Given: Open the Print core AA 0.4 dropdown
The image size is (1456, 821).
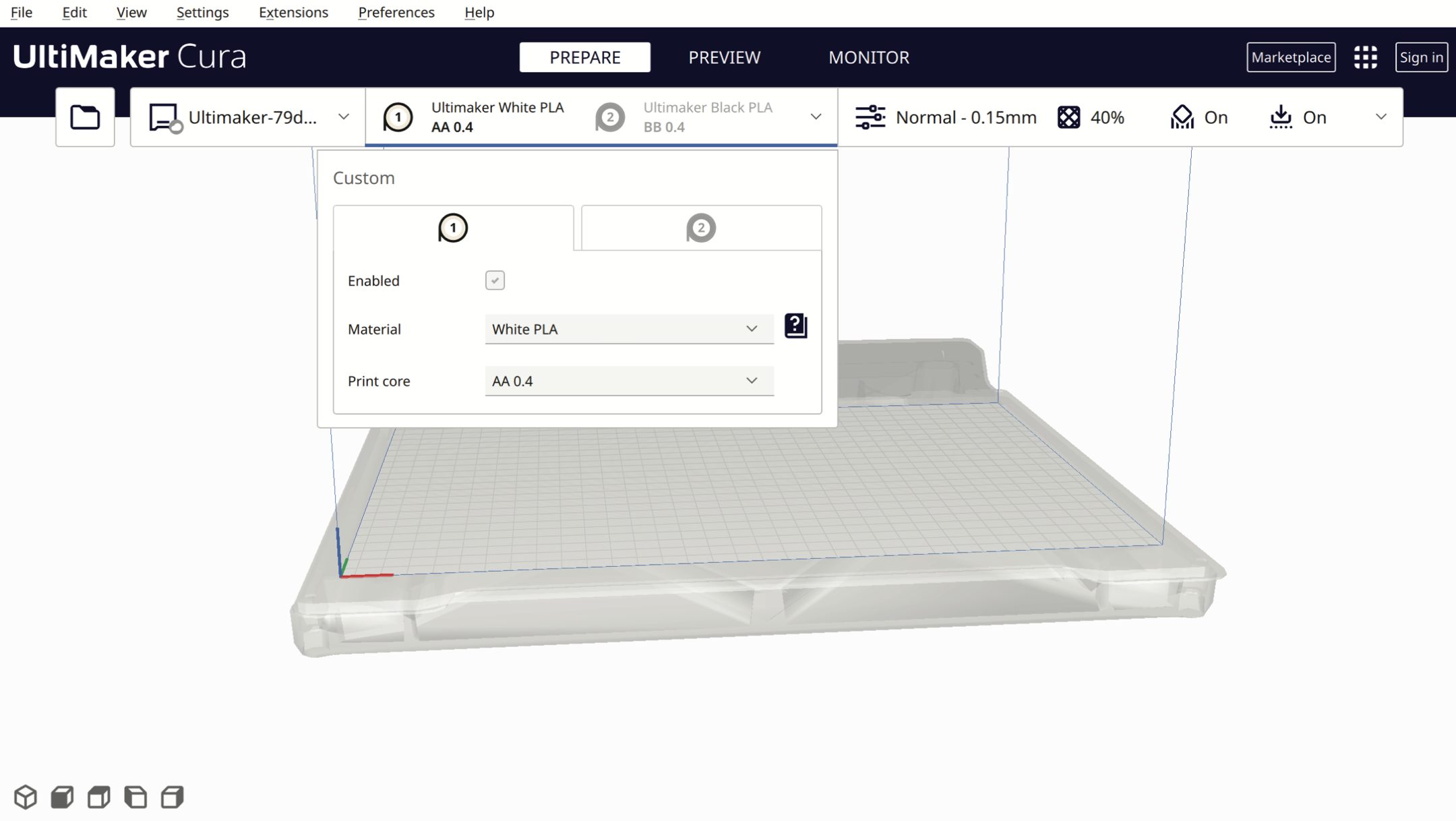Looking at the screenshot, I should (628, 381).
